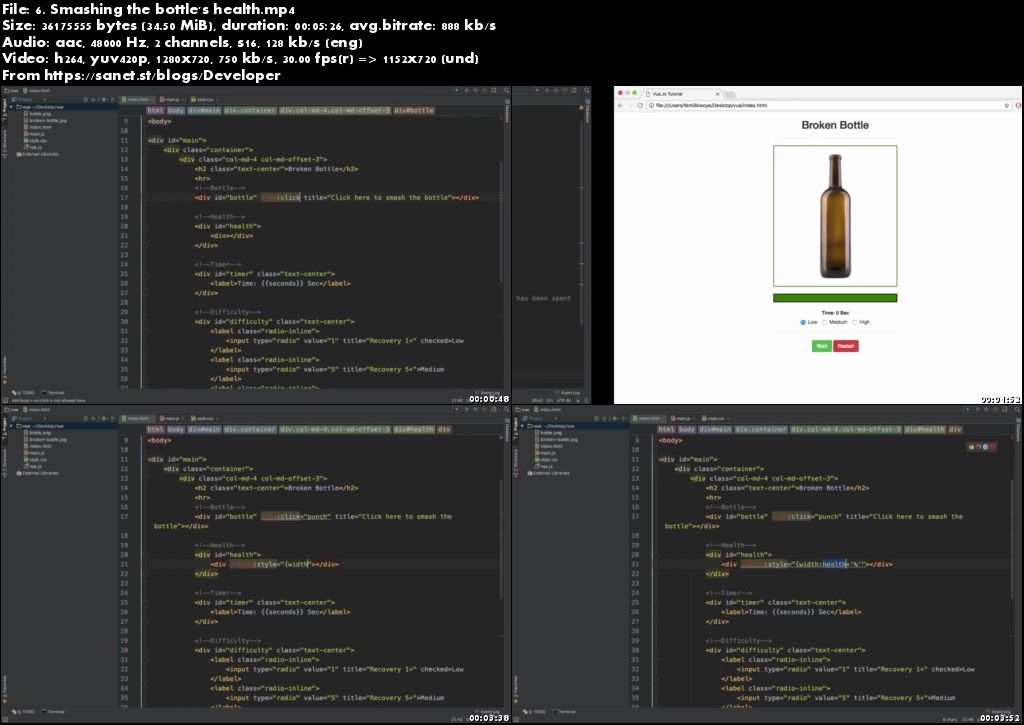Open a new browser tab
Viewport: 1024px width, 725px height.
click(x=729, y=94)
